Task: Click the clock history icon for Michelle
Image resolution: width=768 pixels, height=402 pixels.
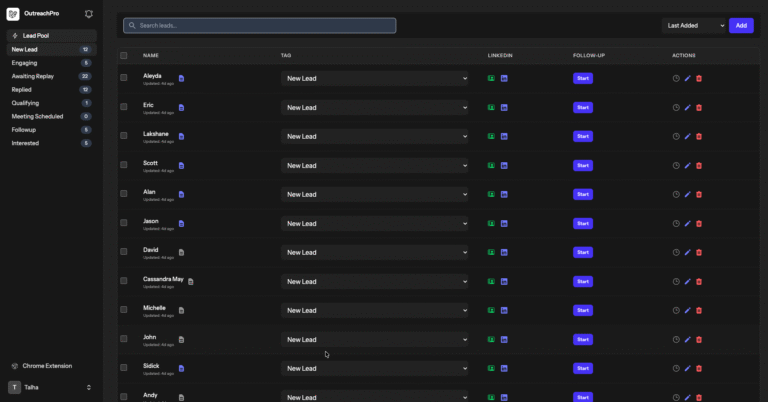Action: tap(676, 310)
